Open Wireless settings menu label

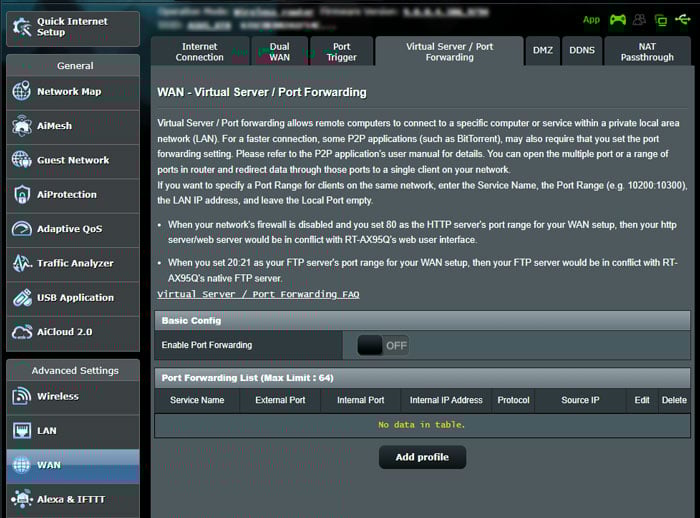tap(58, 397)
